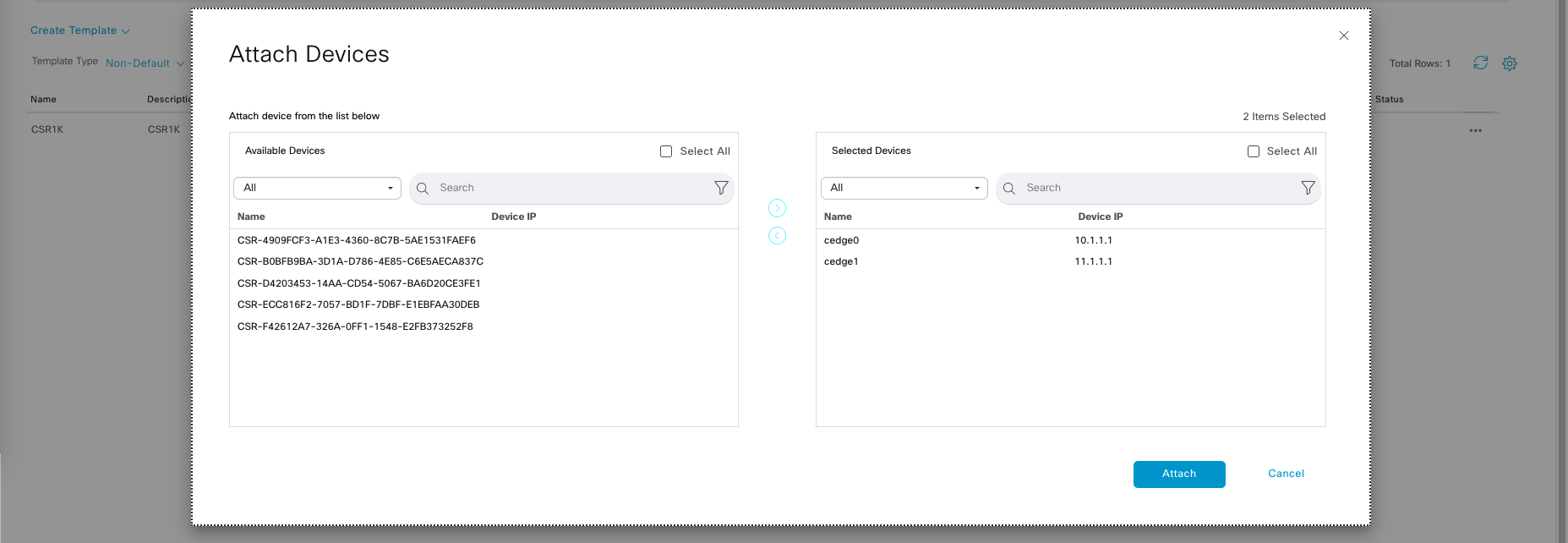
Task: Select cedge1 in Selected Devices list
Action: coord(841,261)
